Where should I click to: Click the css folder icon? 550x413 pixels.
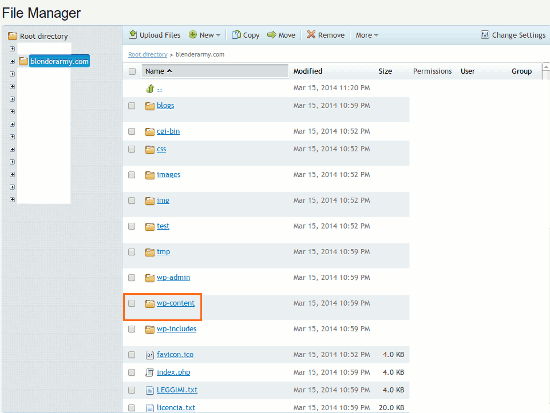150,149
